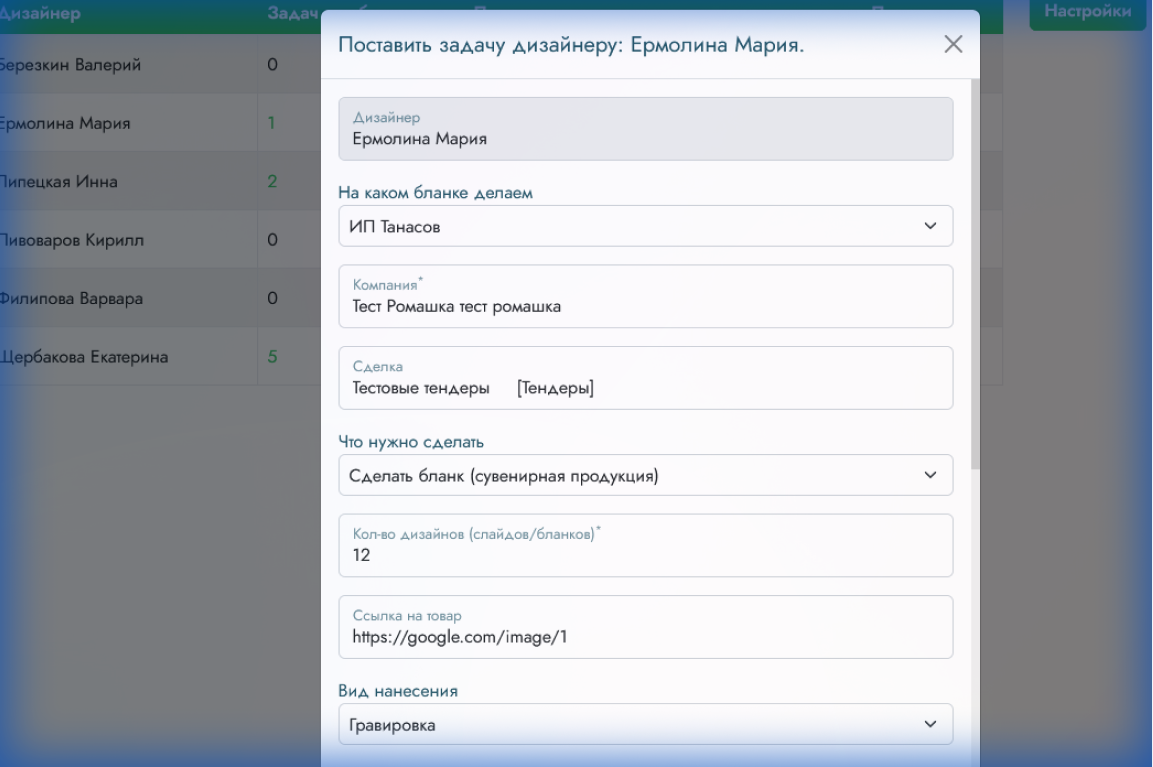Click the count 1 next to Ермолина Мария

[x=271, y=123]
